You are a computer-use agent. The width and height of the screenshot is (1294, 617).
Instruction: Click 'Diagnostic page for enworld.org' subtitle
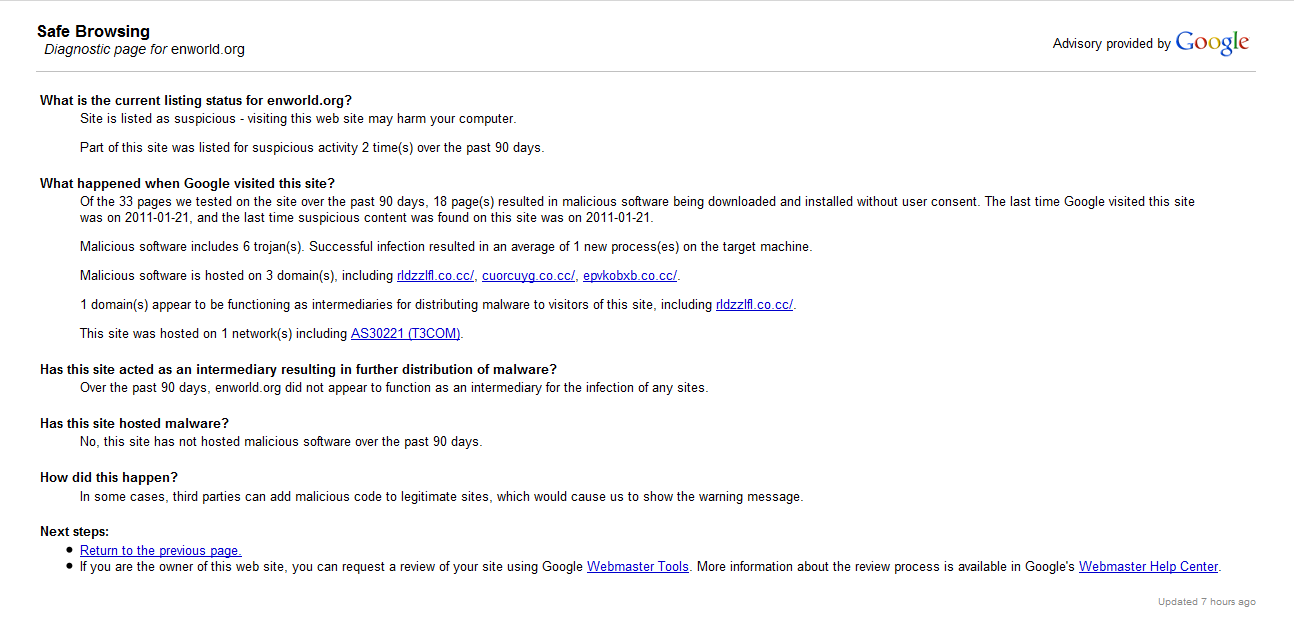pos(145,49)
